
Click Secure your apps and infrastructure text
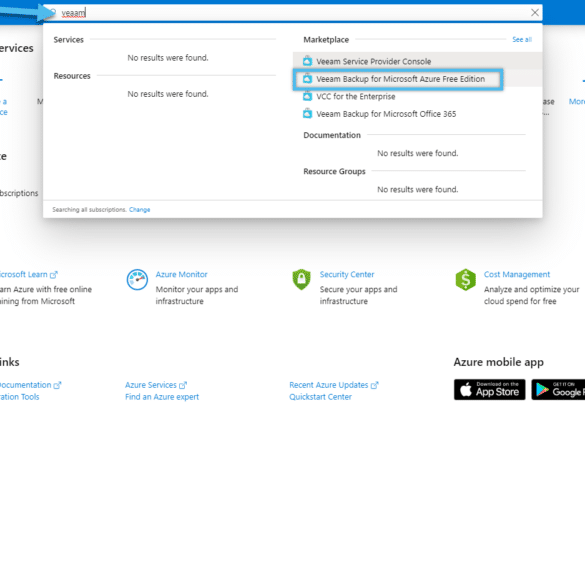(358, 295)
